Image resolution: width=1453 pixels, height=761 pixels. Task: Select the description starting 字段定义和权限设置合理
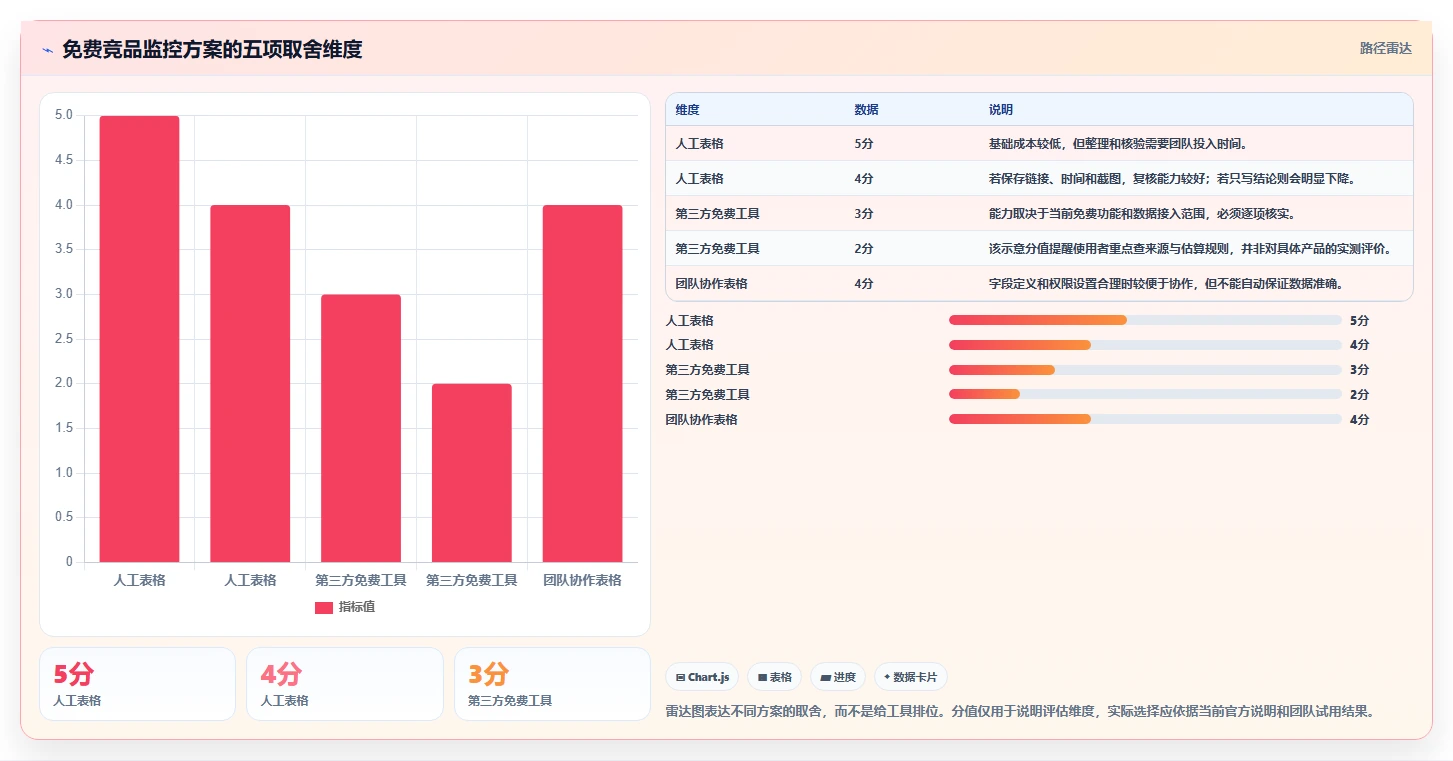point(1166,284)
